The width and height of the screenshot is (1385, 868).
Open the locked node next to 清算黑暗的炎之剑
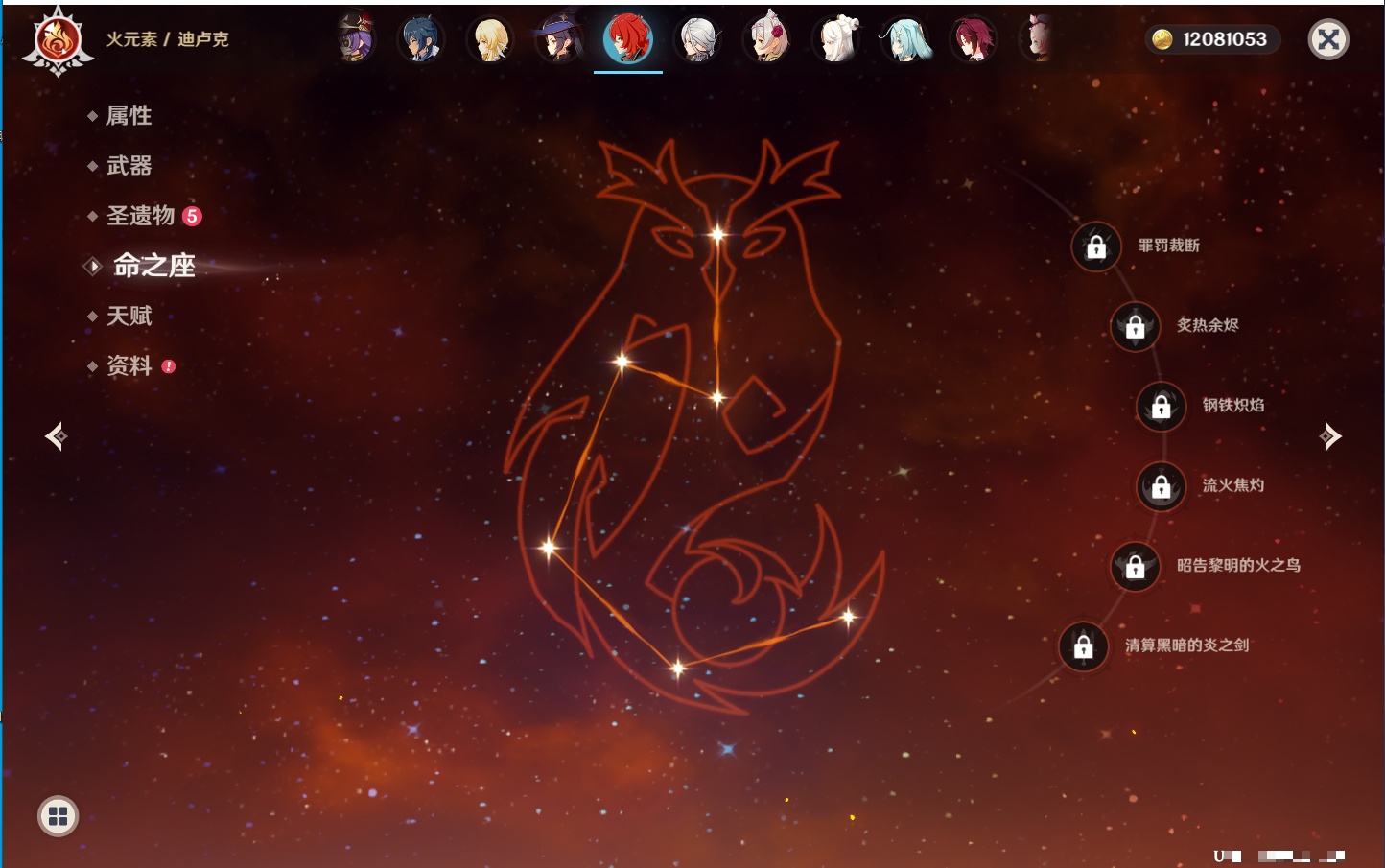[x=1084, y=646]
